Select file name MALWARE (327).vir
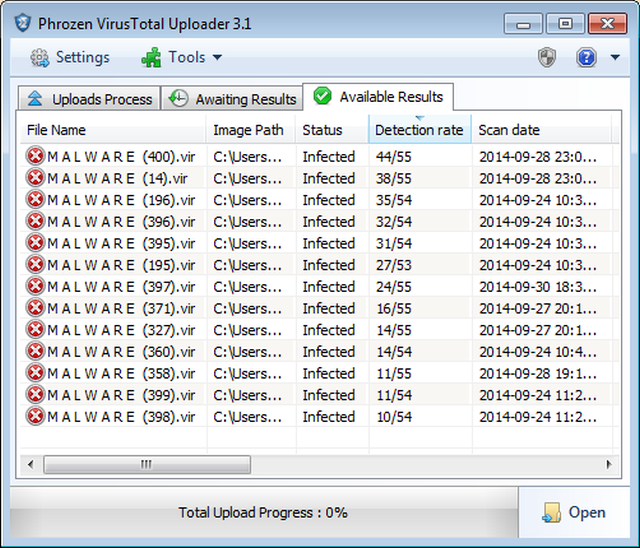The height and width of the screenshot is (548, 640). pyautogui.click(x=121, y=330)
